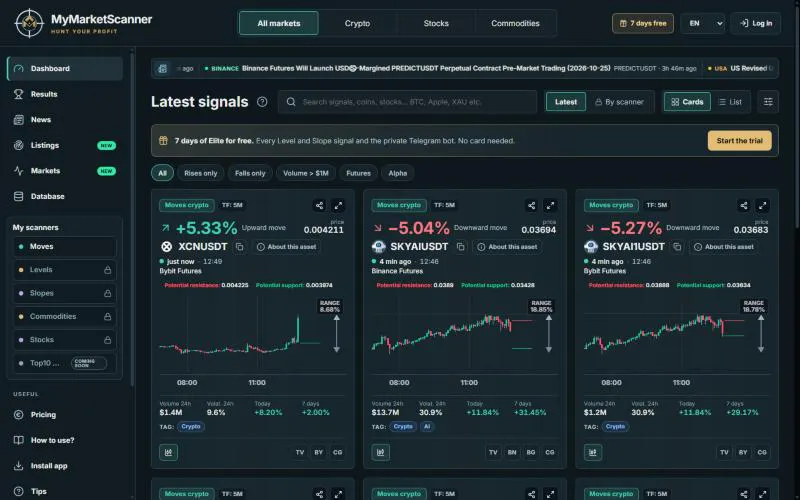Share the SKYAI1USDT signal card
Viewport: 800px width, 500px height.
click(x=744, y=206)
